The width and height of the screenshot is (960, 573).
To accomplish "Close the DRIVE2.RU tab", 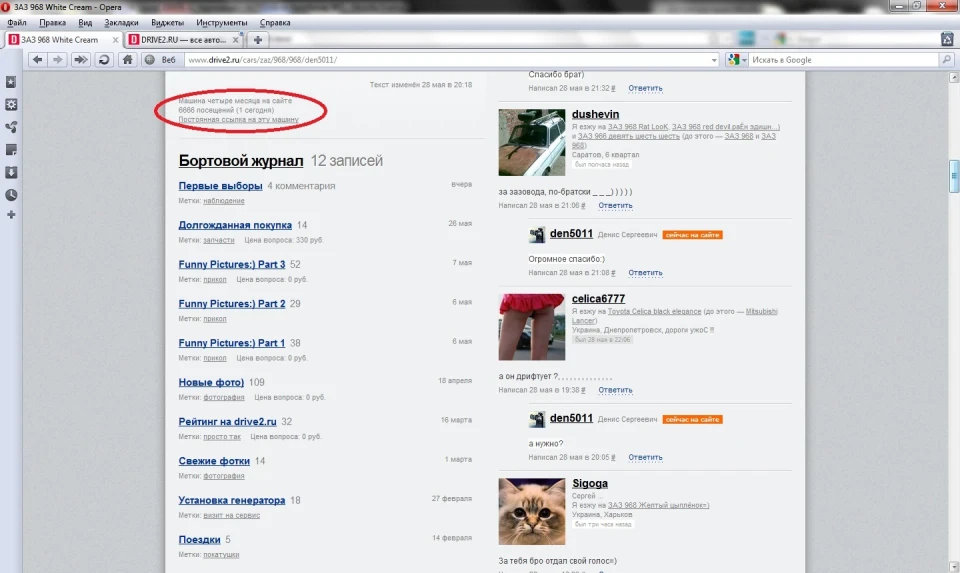I will (x=236, y=40).
